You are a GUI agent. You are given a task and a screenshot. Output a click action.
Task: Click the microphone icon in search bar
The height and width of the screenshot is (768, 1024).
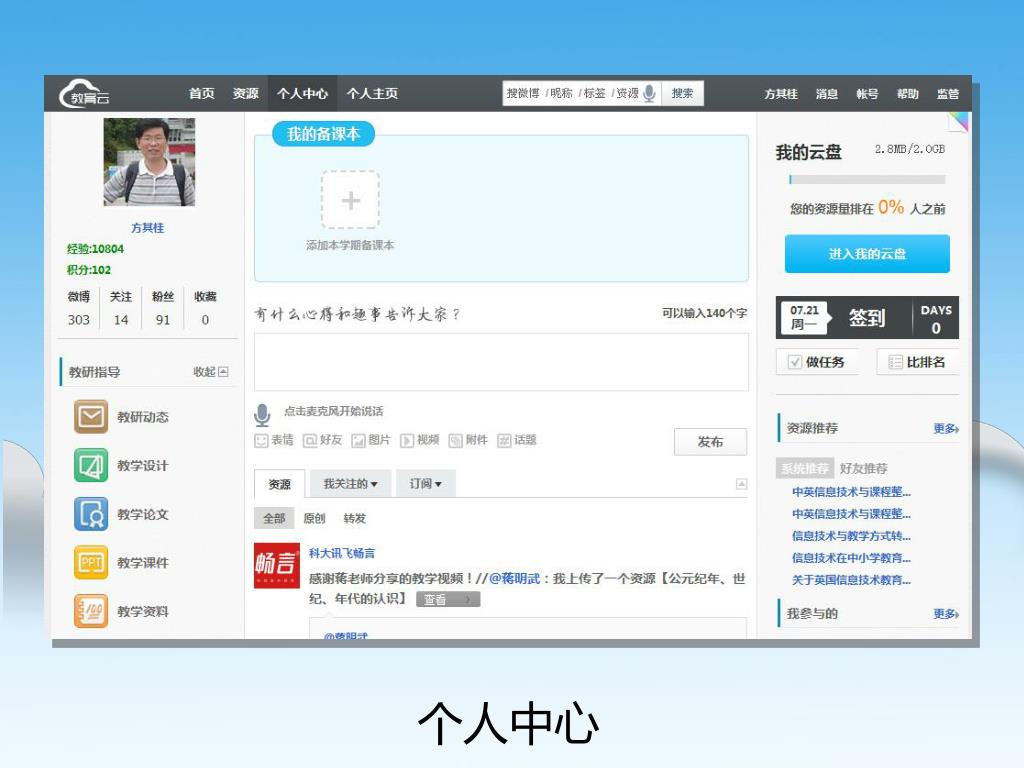(649, 93)
